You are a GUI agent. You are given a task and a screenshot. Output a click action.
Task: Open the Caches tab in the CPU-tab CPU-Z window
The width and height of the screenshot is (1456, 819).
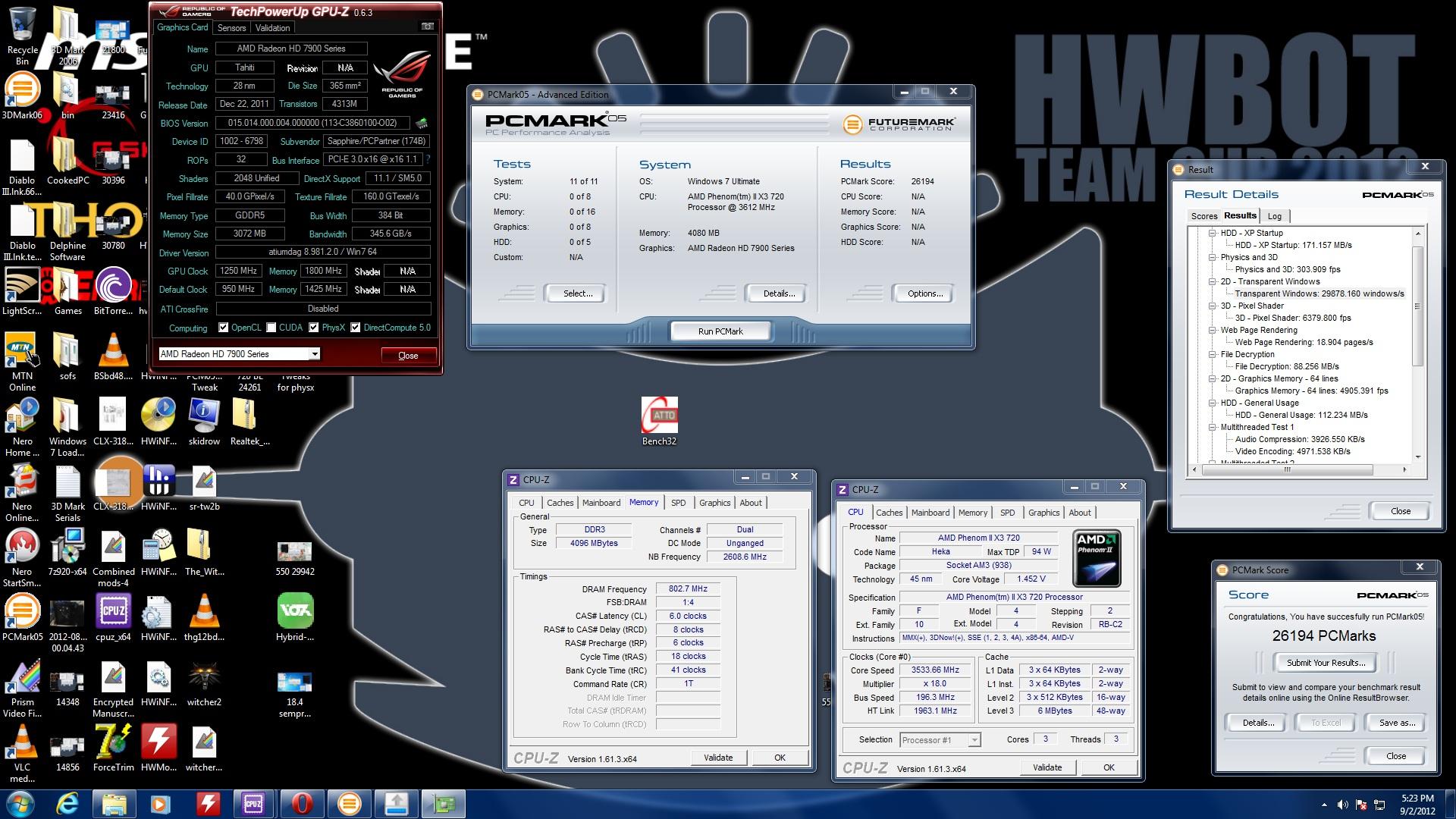(889, 513)
